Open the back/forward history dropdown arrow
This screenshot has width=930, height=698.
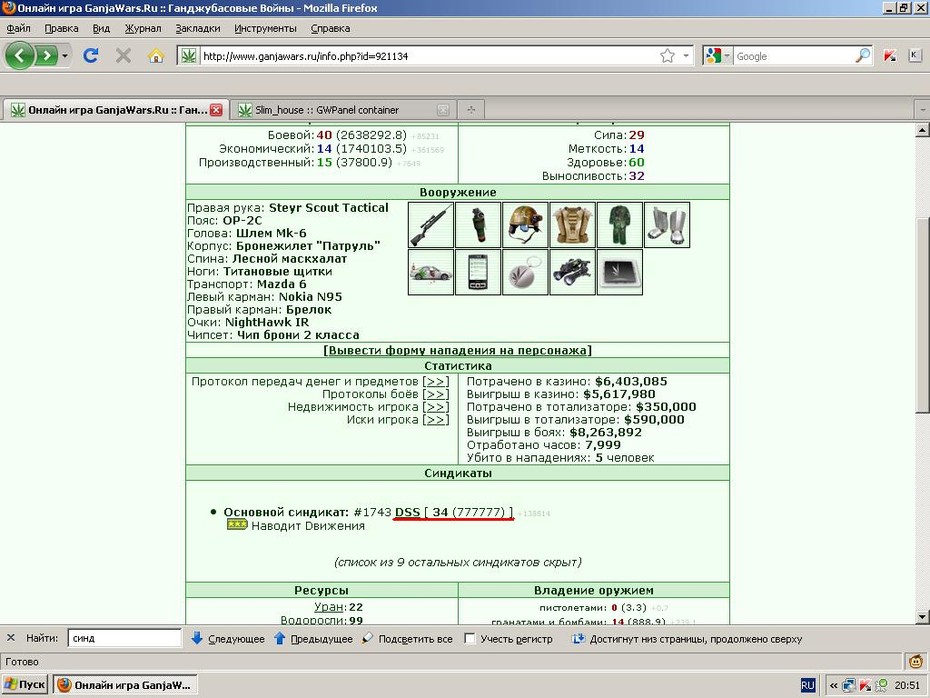(x=65, y=56)
